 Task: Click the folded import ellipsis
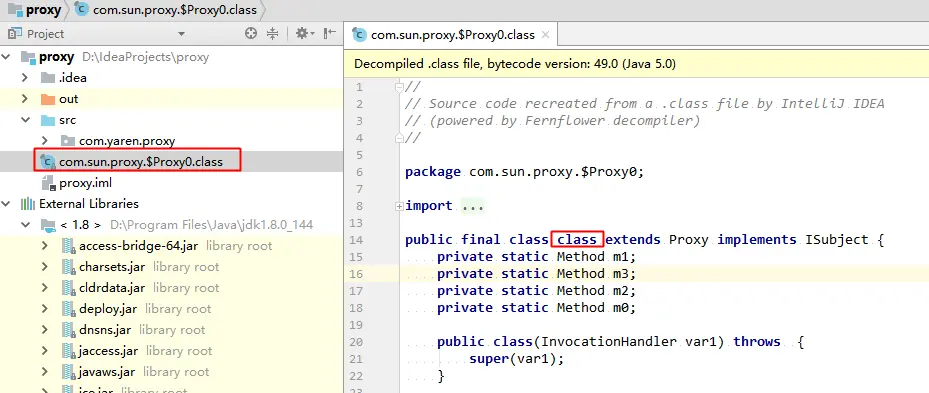(x=472, y=206)
